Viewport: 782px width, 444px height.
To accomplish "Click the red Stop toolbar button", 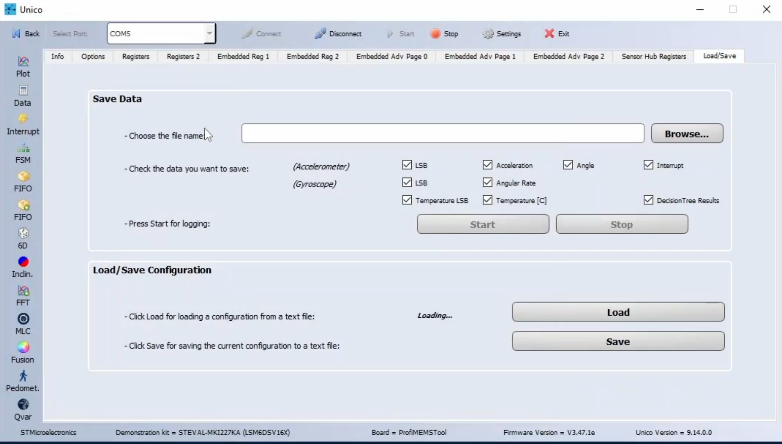I will 444,33.
